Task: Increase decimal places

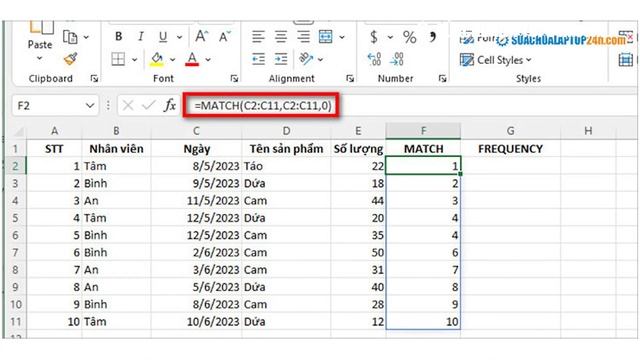Action: 374,60
